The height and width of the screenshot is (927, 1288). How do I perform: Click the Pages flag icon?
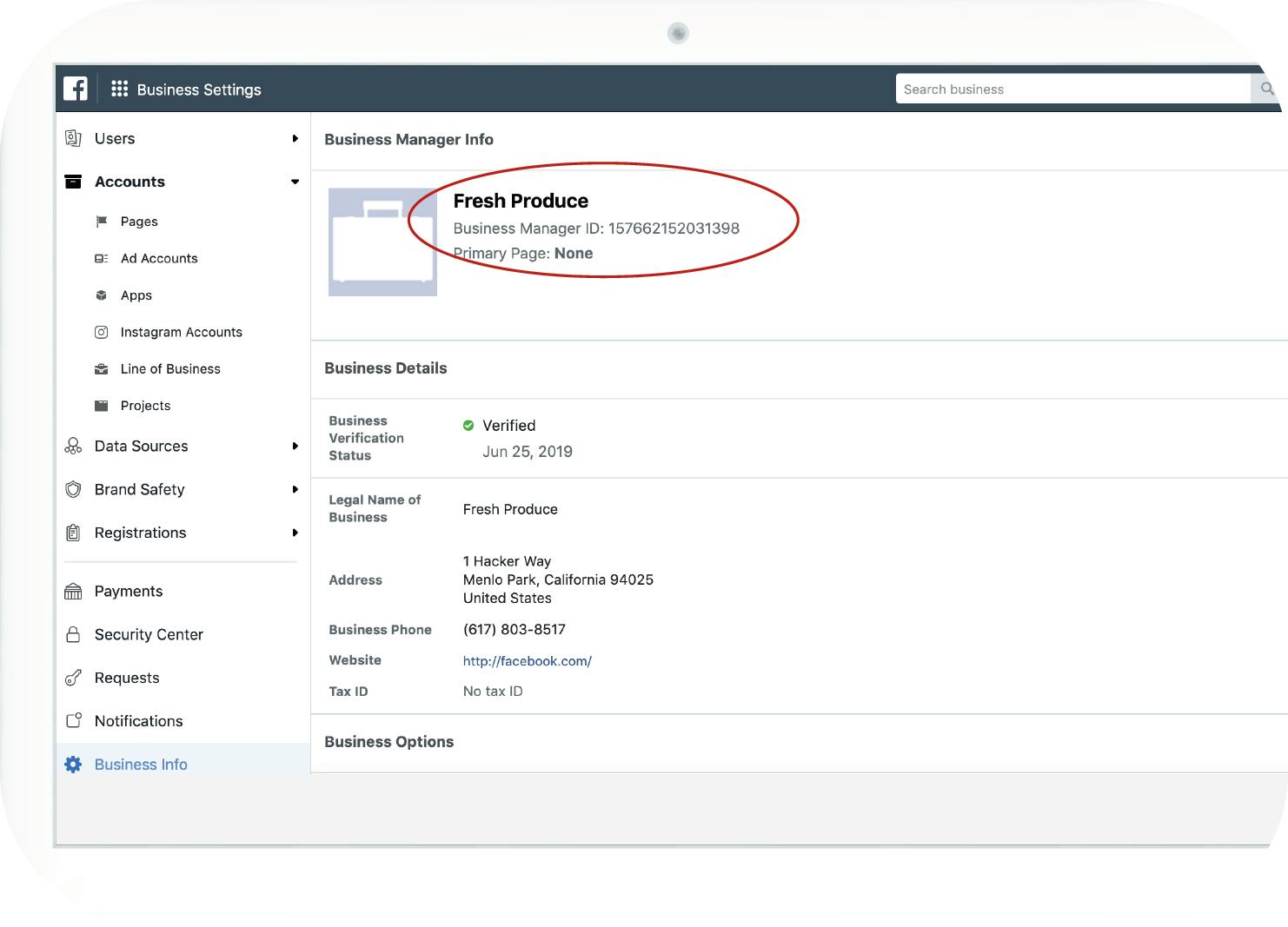coord(102,222)
